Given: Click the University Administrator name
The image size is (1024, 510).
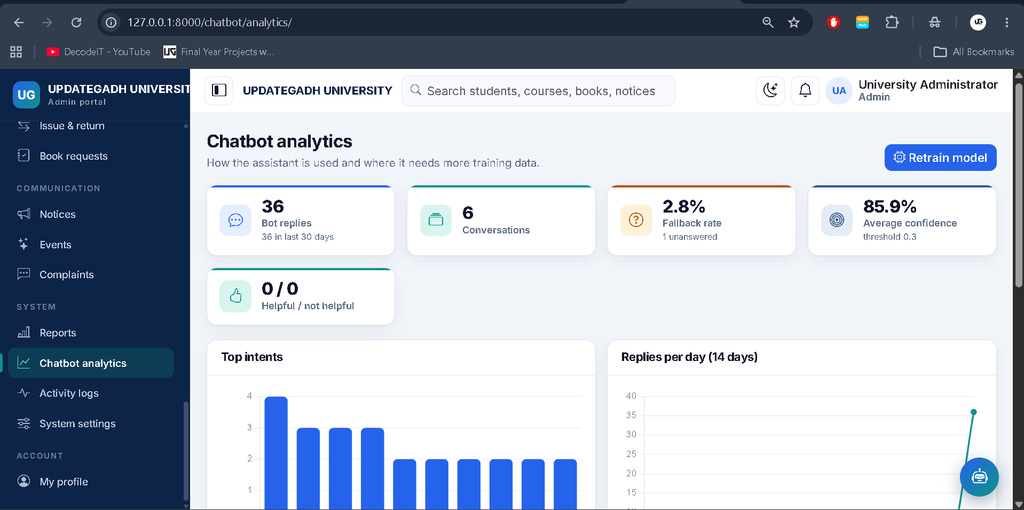Looking at the screenshot, I should (x=928, y=85).
